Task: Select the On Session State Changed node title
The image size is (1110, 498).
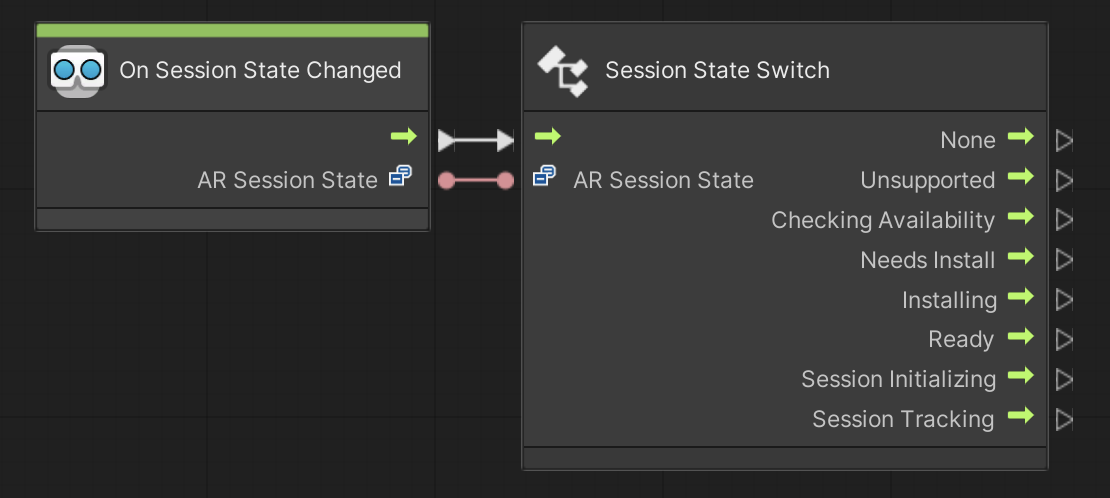Action: coord(260,70)
